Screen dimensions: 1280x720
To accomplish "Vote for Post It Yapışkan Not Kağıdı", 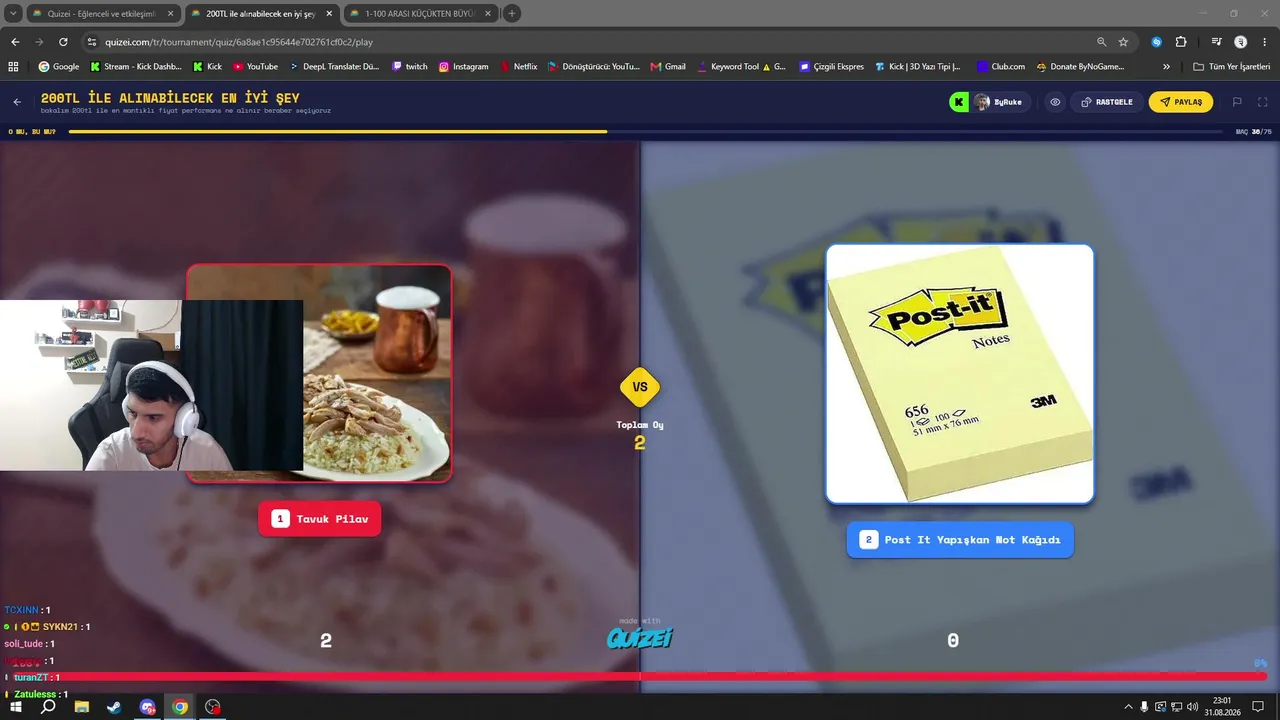I will coord(960,540).
